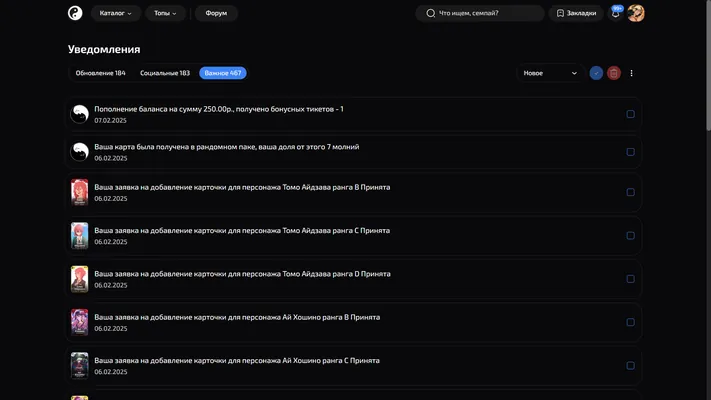The height and width of the screenshot is (400, 711).
Task: Open the Закладки bookmarks page
Action: pyautogui.click(x=576, y=13)
